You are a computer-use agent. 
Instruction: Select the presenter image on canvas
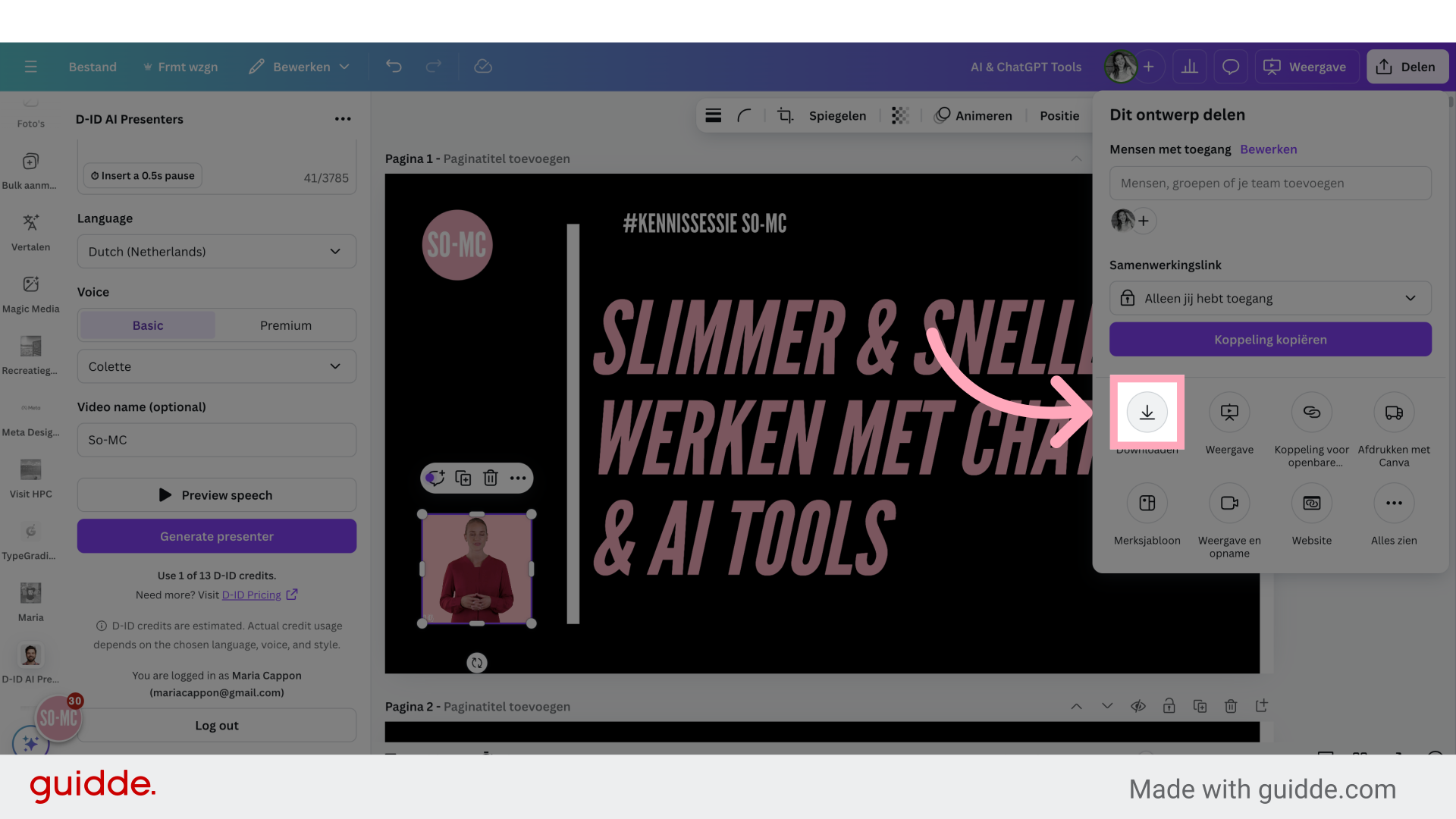coord(477,569)
